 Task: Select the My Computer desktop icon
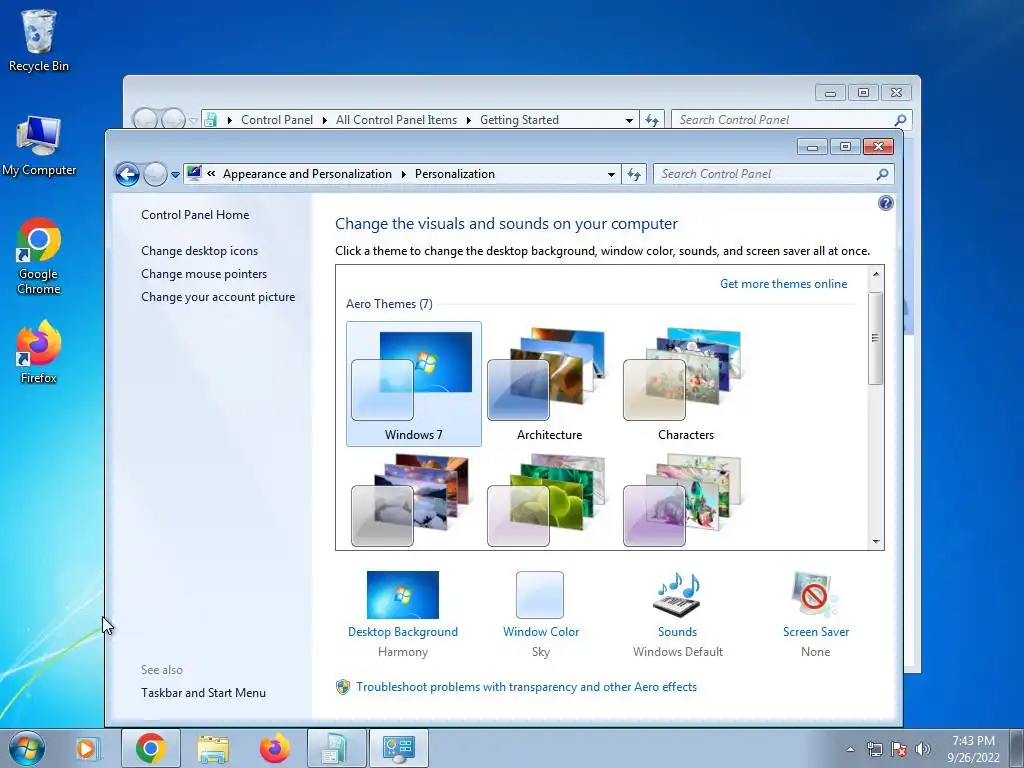tap(39, 146)
